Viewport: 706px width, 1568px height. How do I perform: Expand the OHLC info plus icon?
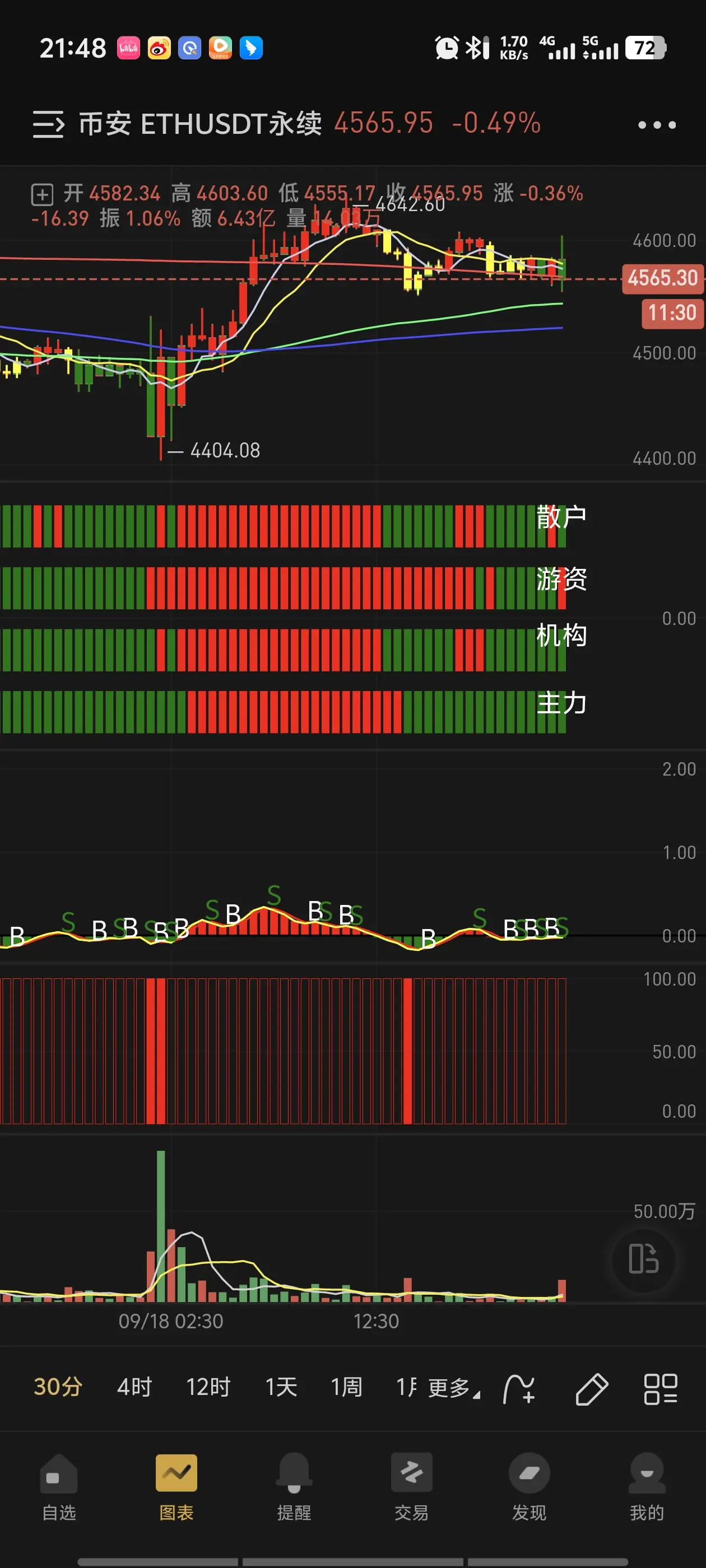(x=42, y=195)
